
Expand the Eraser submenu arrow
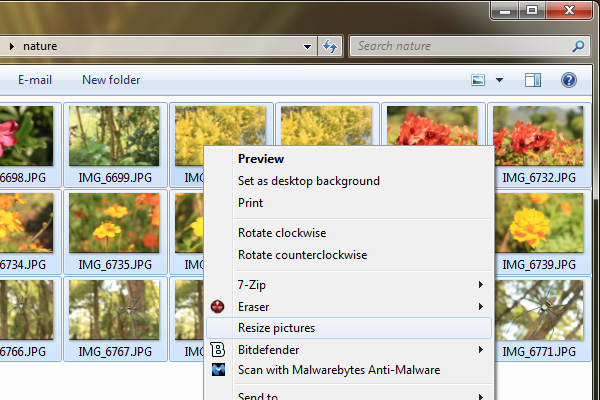481,307
